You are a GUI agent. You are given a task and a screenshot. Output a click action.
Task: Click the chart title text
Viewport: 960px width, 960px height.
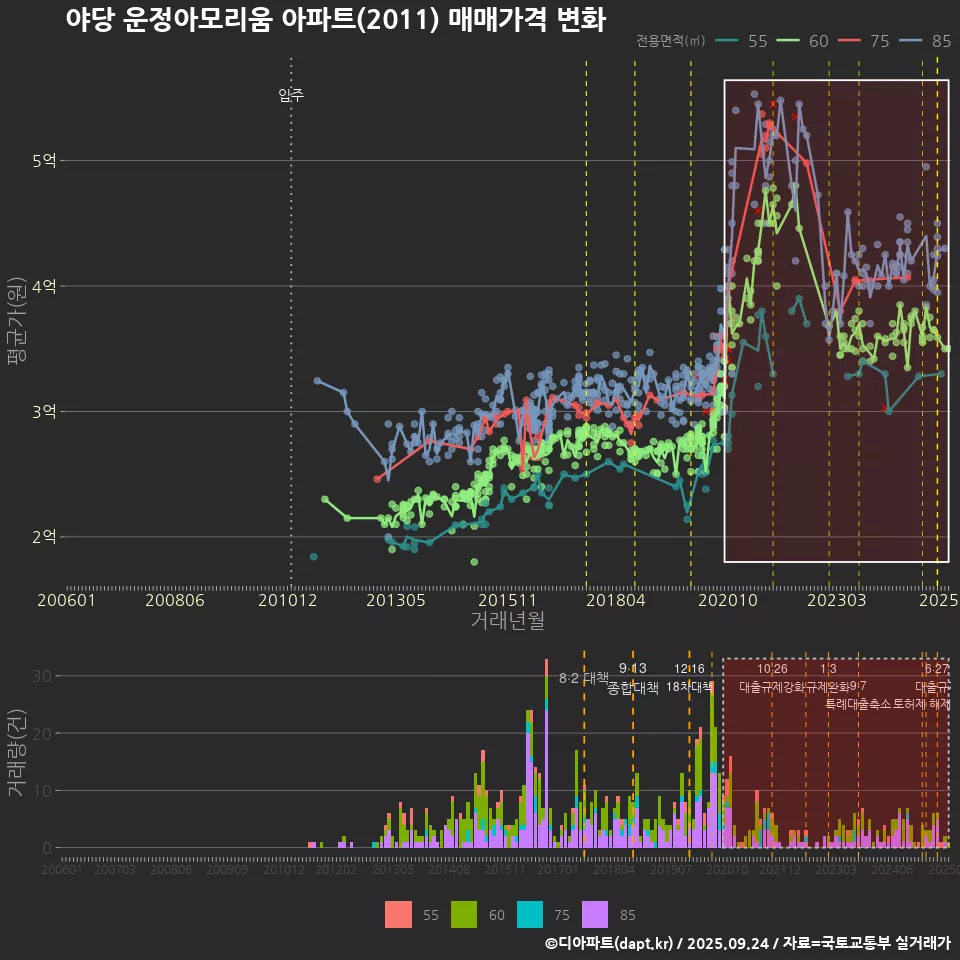(335, 20)
